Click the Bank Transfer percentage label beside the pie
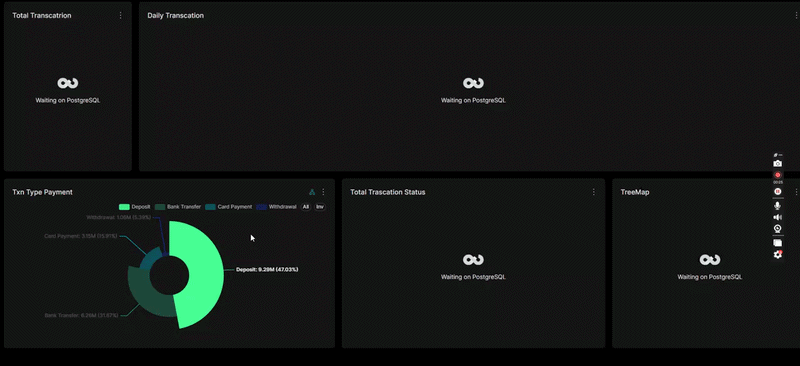The width and height of the screenshot is (800, 366). coord(82,315)
